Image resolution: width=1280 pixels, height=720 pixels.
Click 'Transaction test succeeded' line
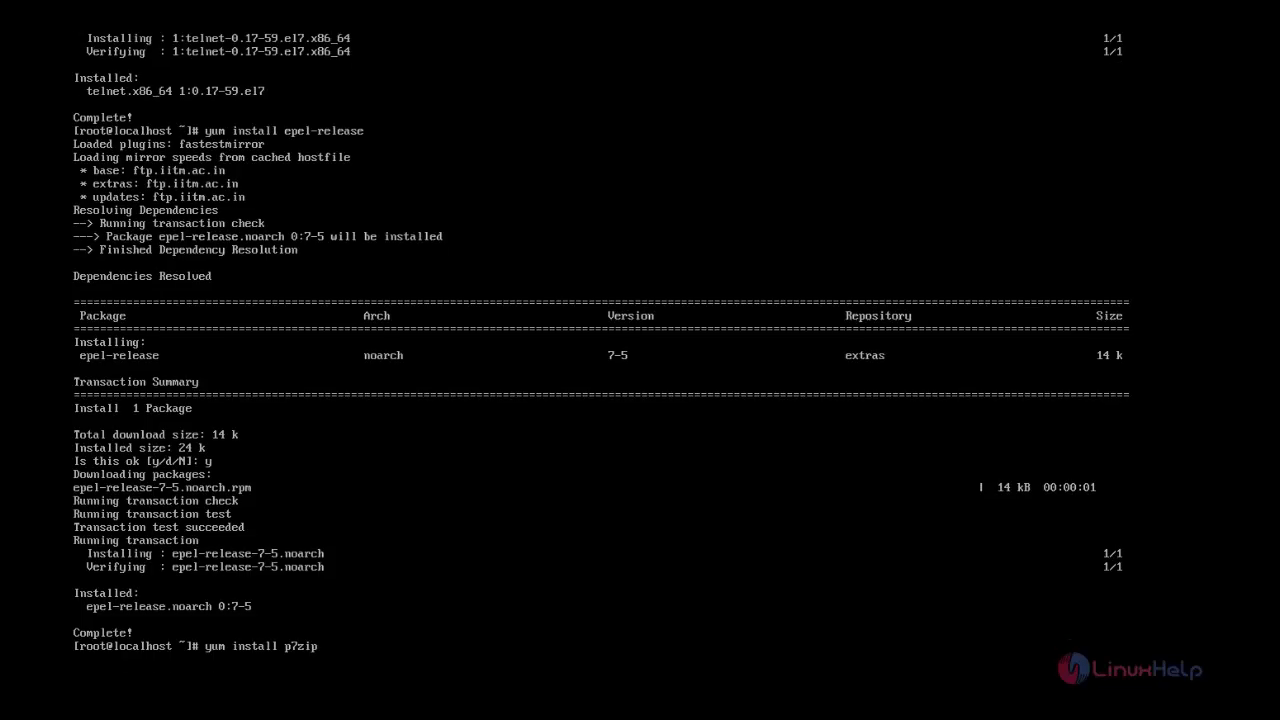159,527
